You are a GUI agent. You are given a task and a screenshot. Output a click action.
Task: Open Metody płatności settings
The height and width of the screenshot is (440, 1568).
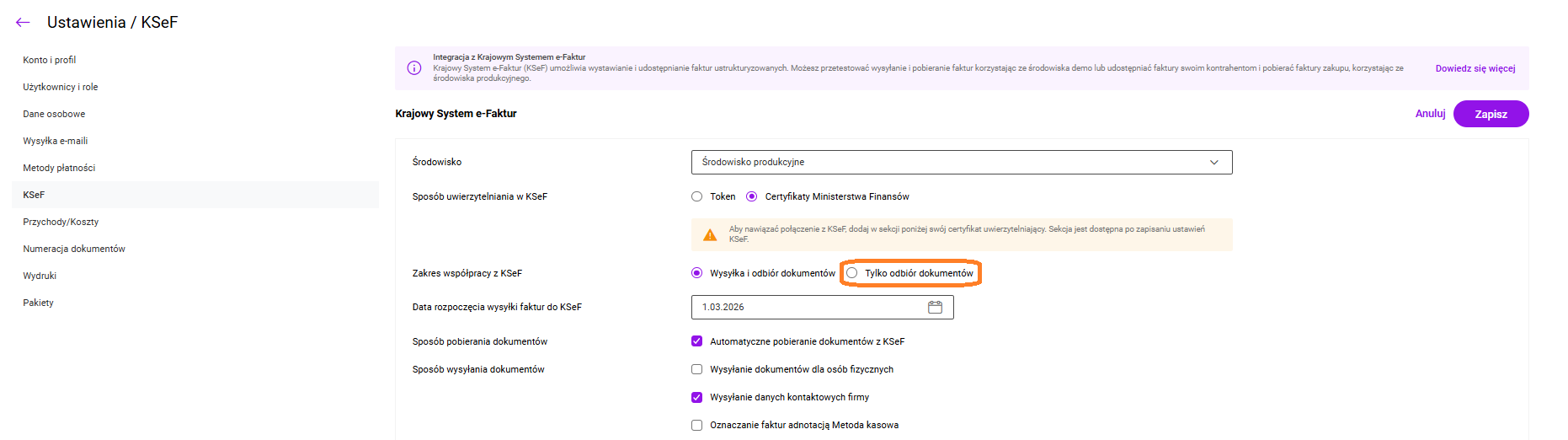(x=59, y=169)
